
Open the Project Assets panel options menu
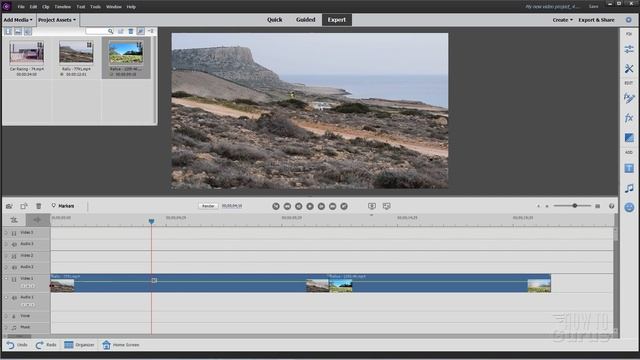click(x=151, y=31)
